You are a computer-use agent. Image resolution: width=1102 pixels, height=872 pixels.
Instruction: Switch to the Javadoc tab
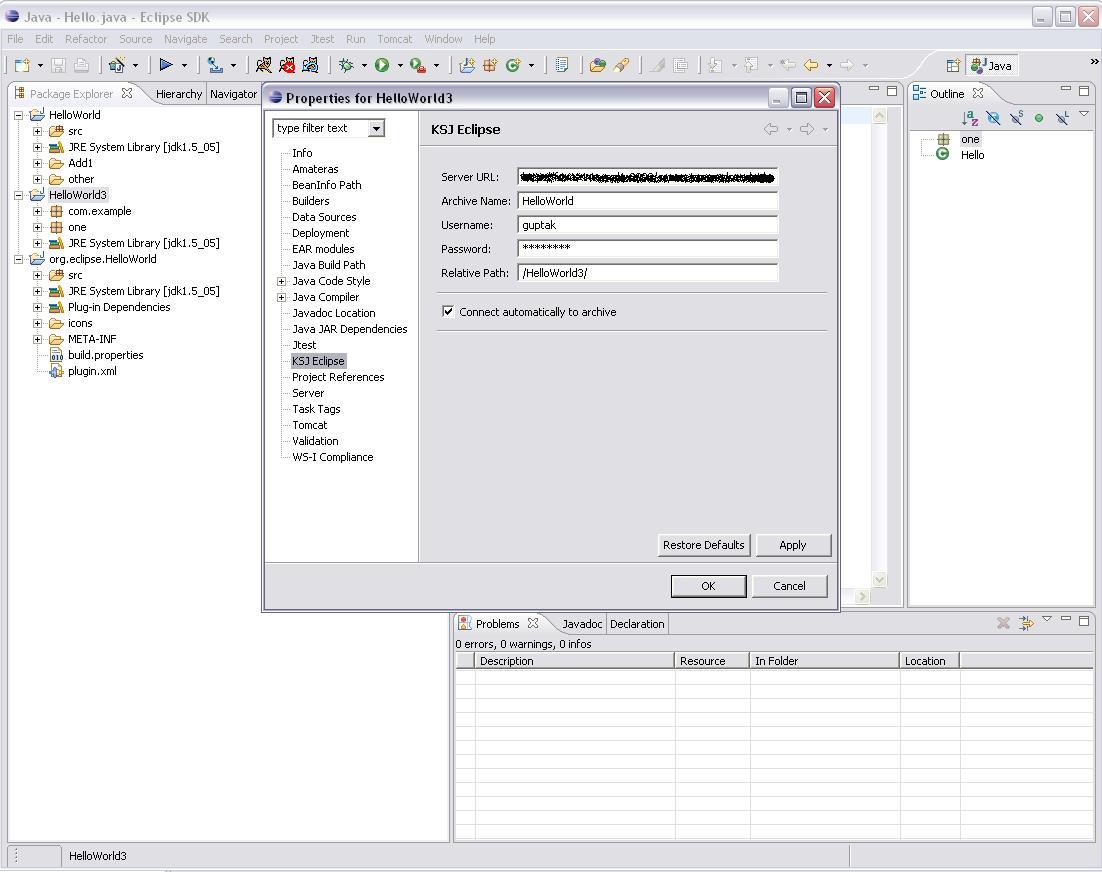point(582,624)
